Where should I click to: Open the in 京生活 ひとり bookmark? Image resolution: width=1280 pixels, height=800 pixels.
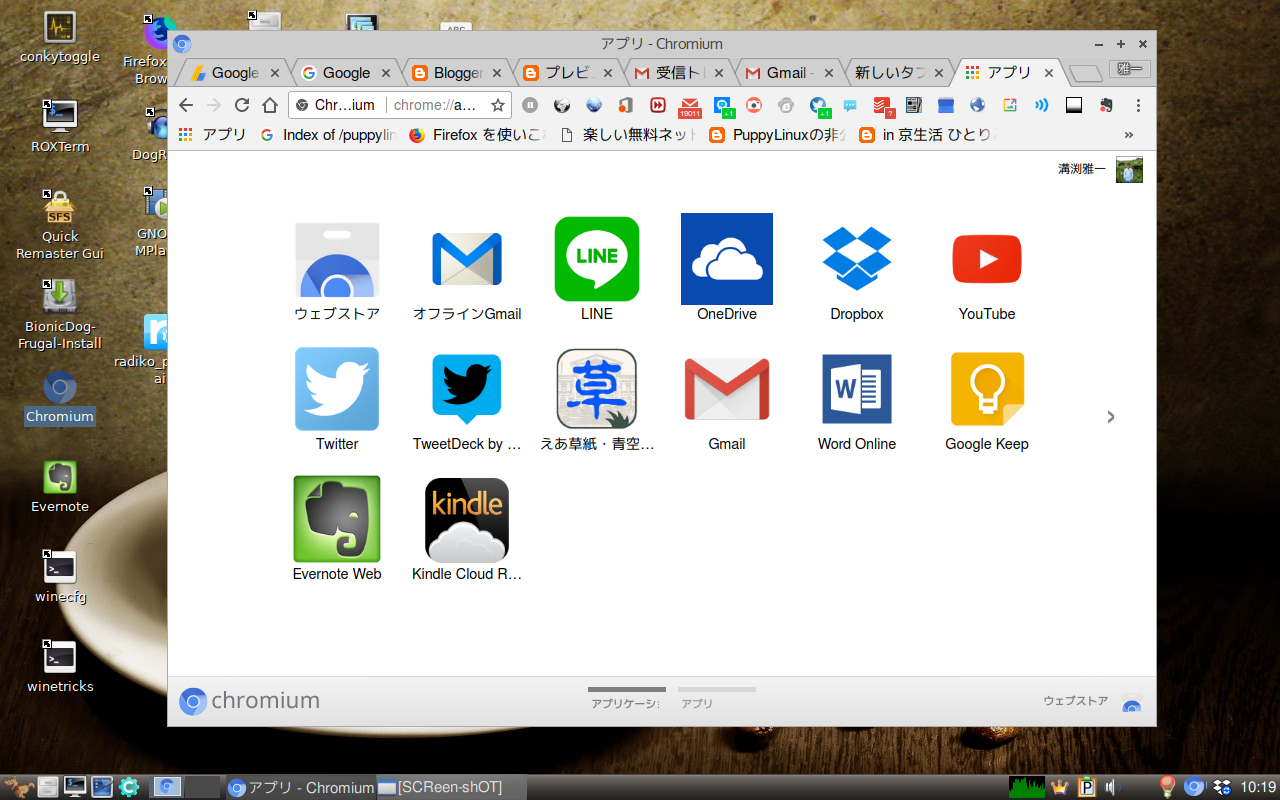[927, 135]
